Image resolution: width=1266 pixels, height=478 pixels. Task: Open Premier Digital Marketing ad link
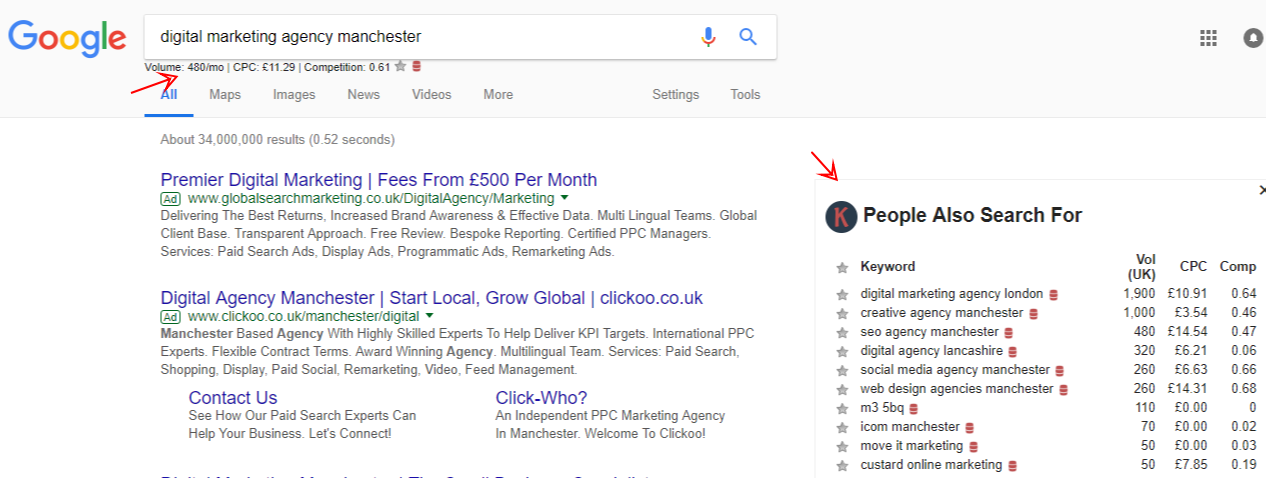(379, 180)
